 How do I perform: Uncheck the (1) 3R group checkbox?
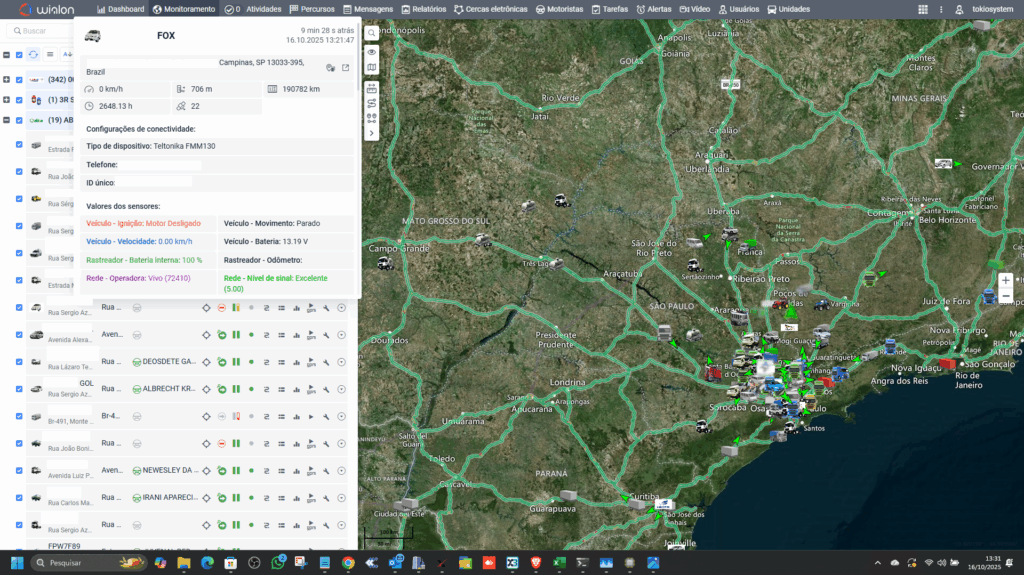[x=20, y=100]
